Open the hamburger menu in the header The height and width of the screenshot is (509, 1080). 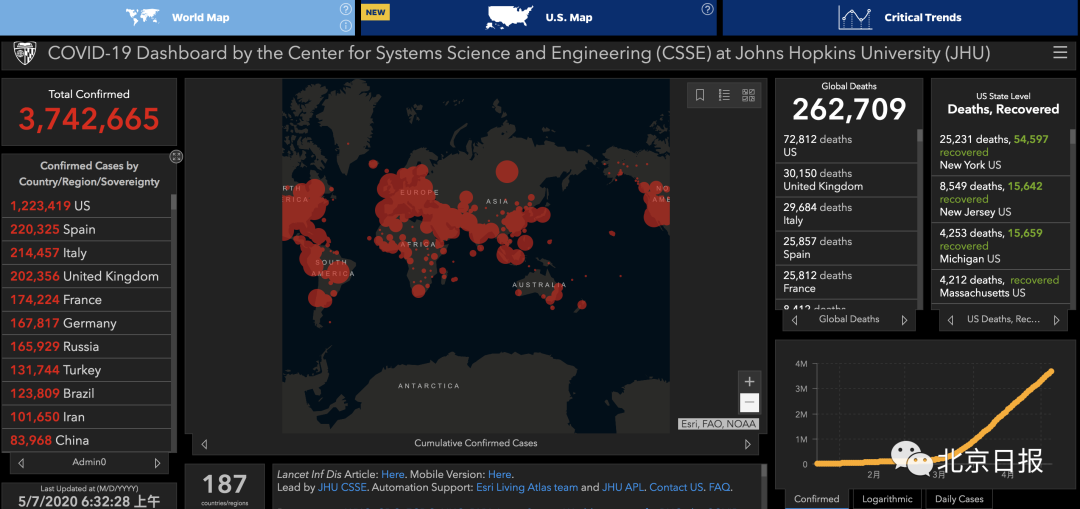[x=1060, y=53]
